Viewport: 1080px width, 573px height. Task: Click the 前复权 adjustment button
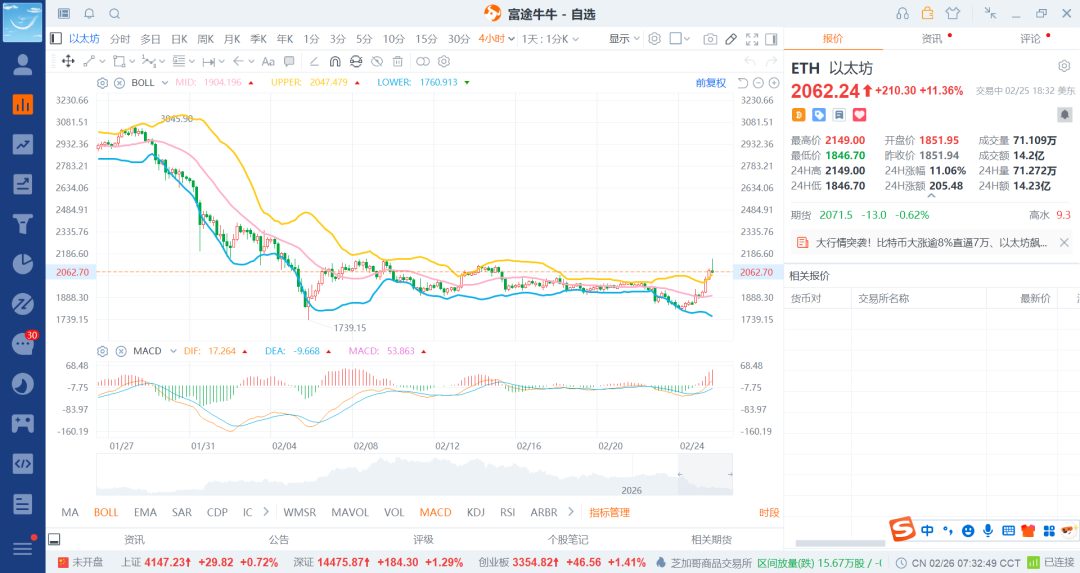(710, 82)
